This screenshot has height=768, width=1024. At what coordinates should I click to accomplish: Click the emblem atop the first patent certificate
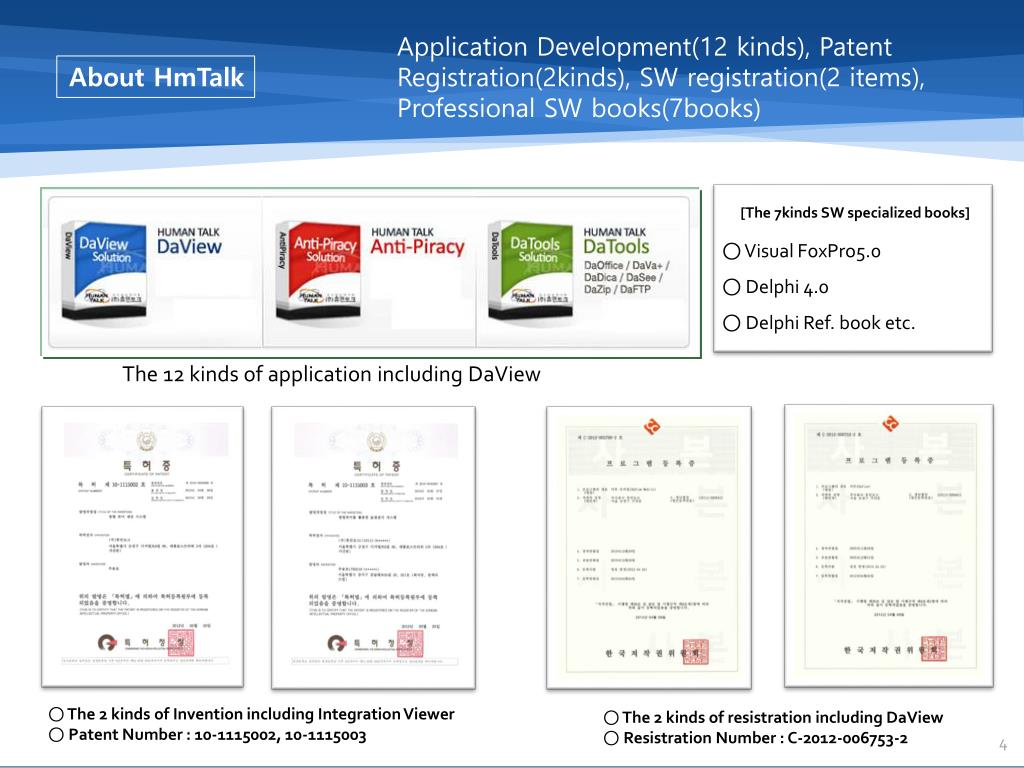point(146,441)
